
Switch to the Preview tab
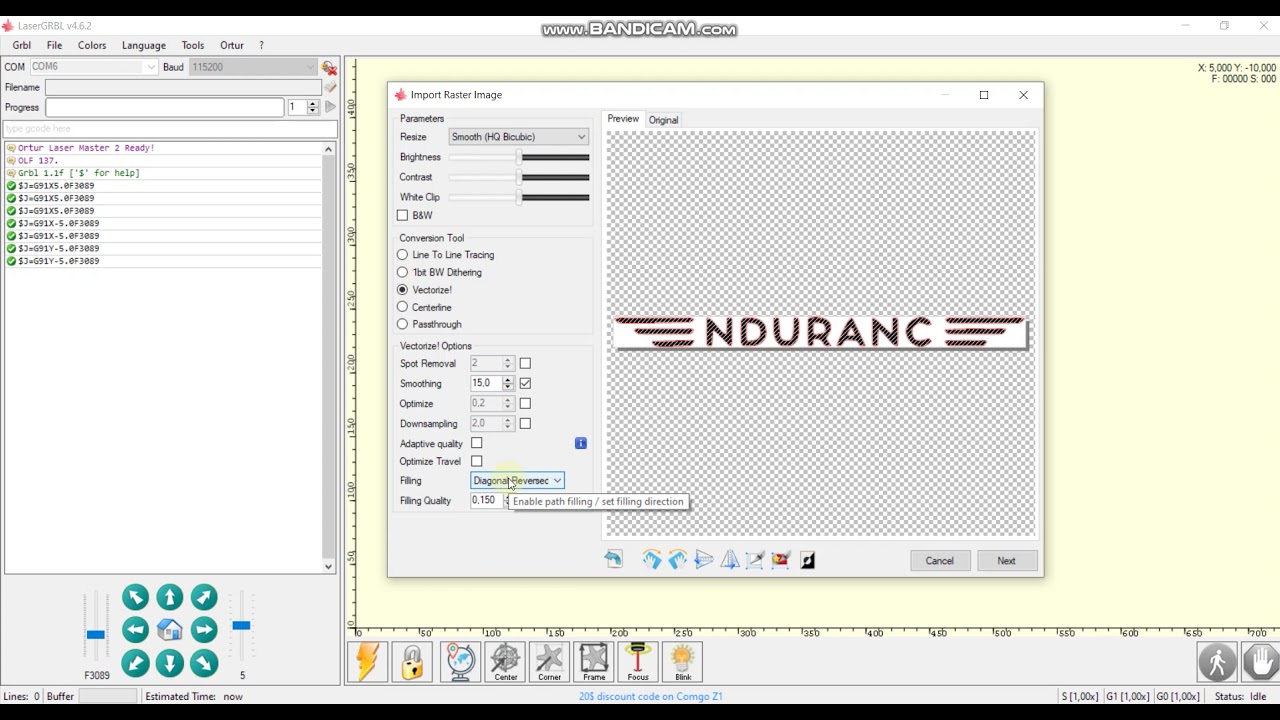pos(623,119)
